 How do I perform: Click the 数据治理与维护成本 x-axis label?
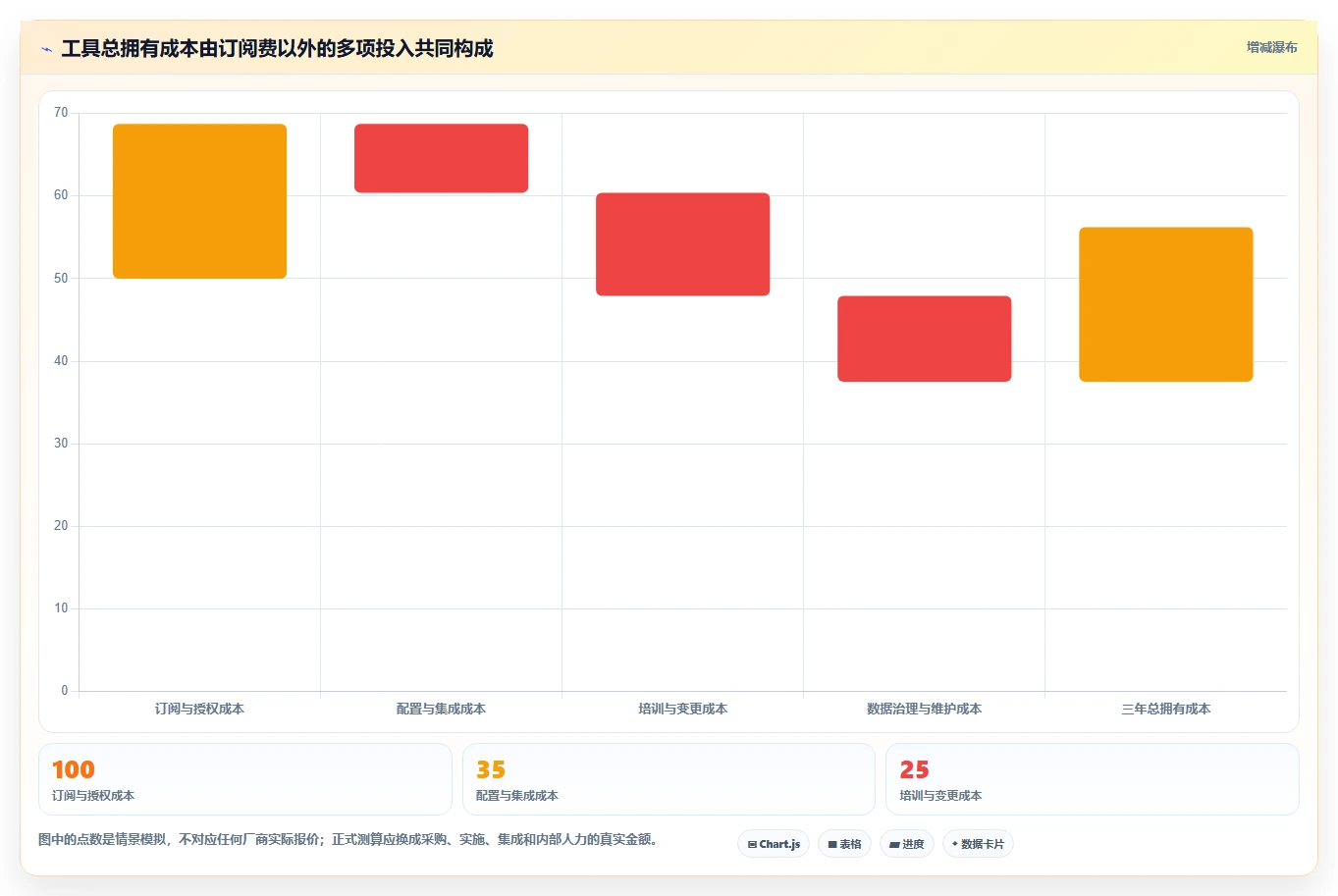pos(925,709)
